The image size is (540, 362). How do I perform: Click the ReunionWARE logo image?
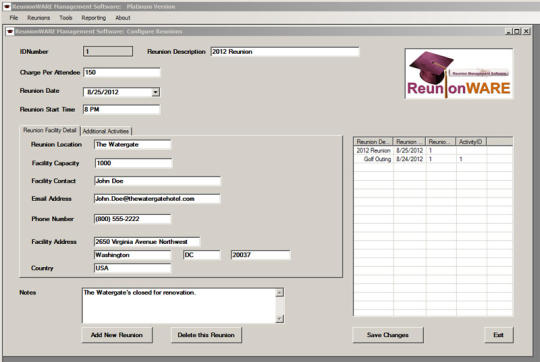click(x=459, y=74)
